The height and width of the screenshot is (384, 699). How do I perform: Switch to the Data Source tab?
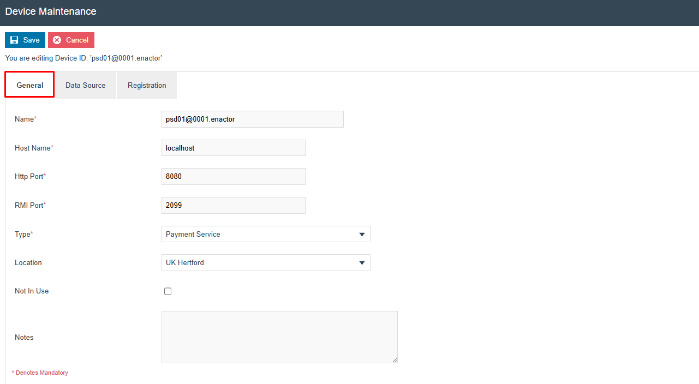tap(85, 85)
